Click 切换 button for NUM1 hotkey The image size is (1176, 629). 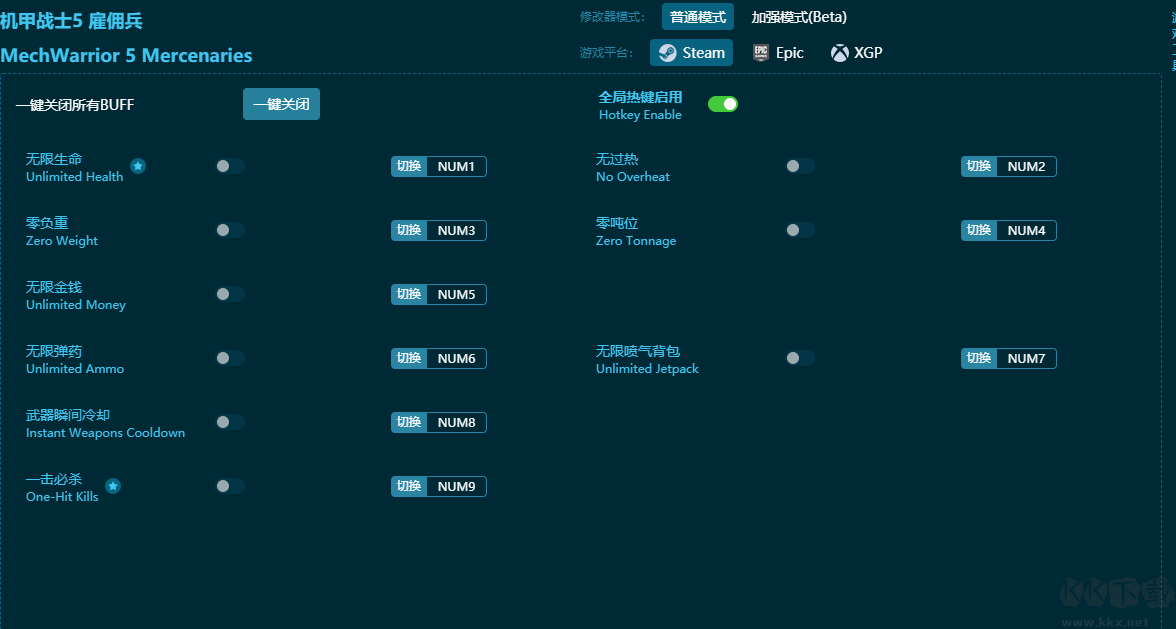coord(409,167)
